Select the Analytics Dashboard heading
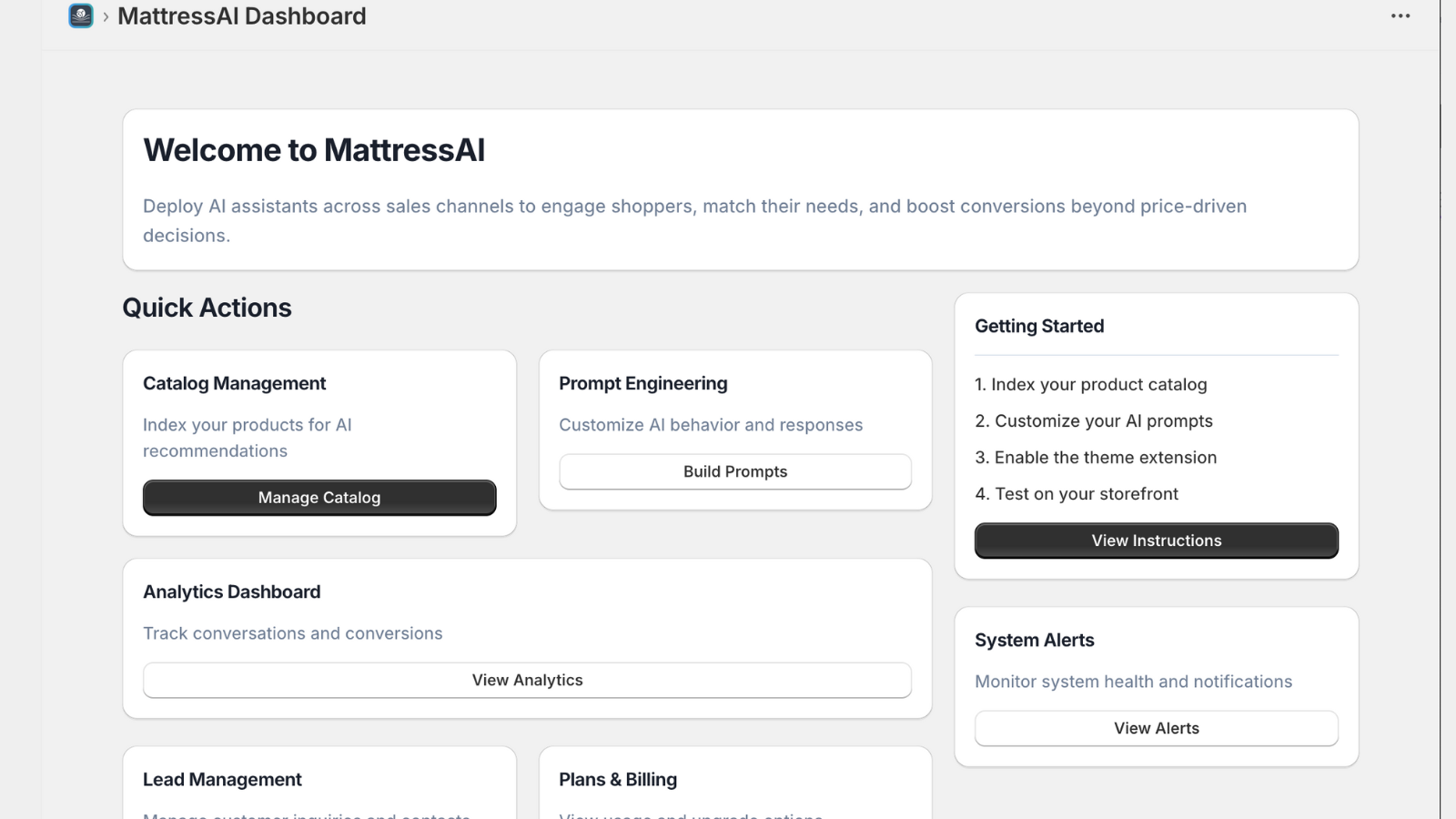Image resolution: width=1456 pixels, height=819 pixels. (x=231, y=591)
